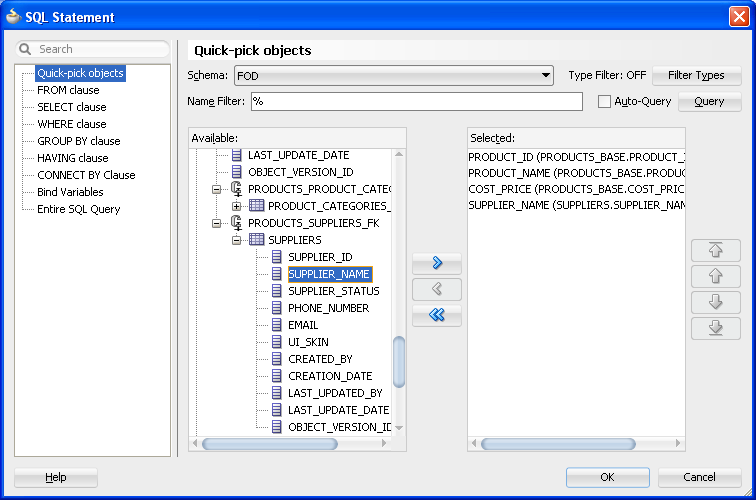Click the PRODUCTS_SUPPLIERS_FK foreign key icon
756x500 pixels.
(x=236, y=223)
